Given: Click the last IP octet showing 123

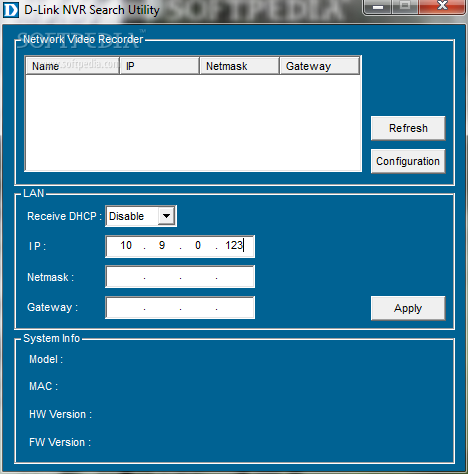Looking at the screenshot, I should coord(234,246).
